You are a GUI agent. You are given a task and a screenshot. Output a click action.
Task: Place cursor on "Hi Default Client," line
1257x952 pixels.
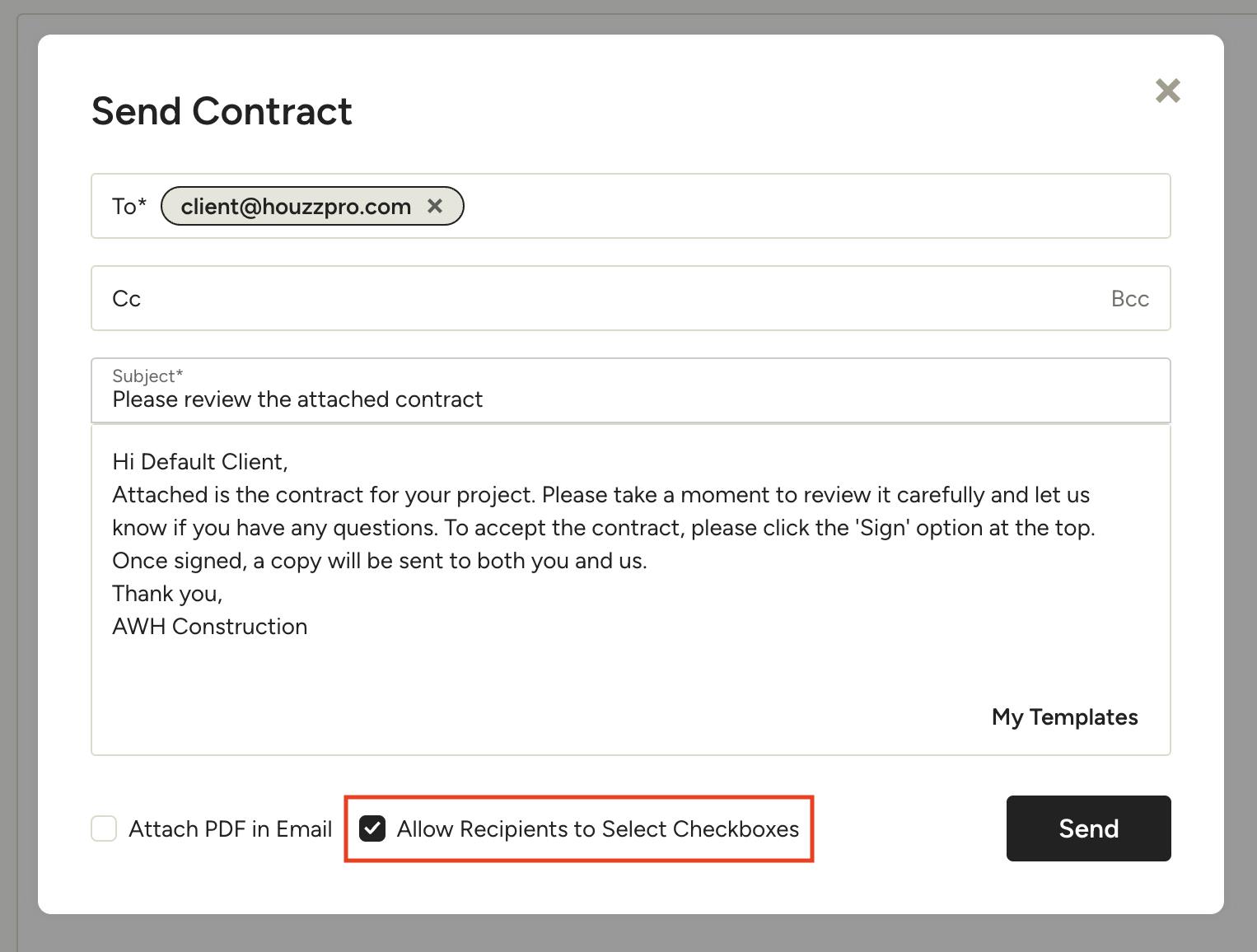pos(200,462)
